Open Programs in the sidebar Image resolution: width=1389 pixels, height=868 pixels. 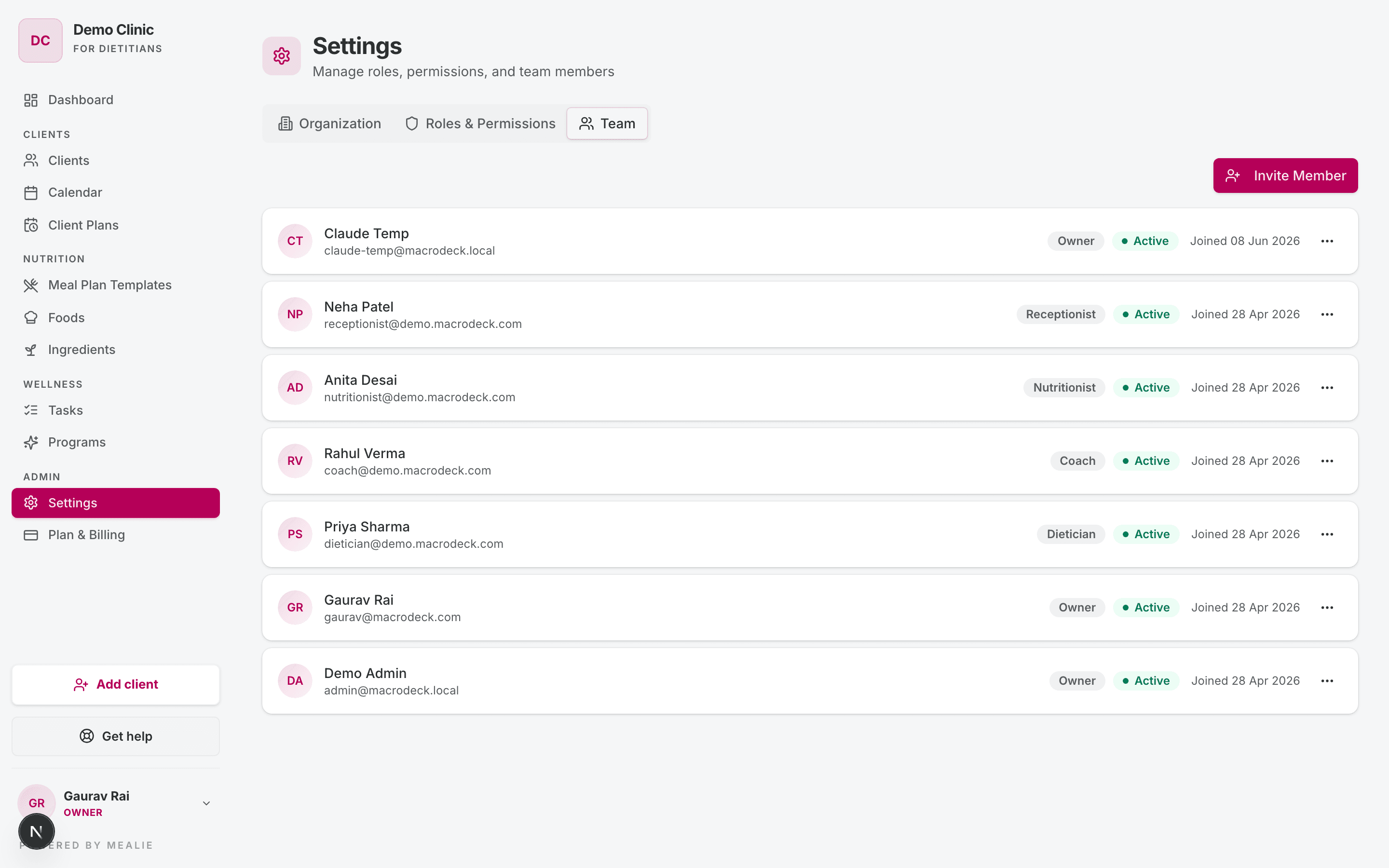(115, 443)
